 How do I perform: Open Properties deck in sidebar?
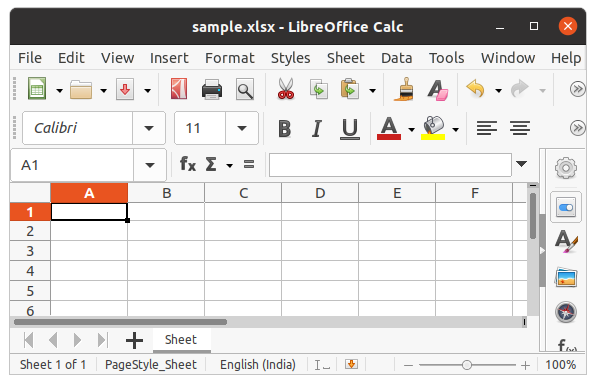[566, 208]
